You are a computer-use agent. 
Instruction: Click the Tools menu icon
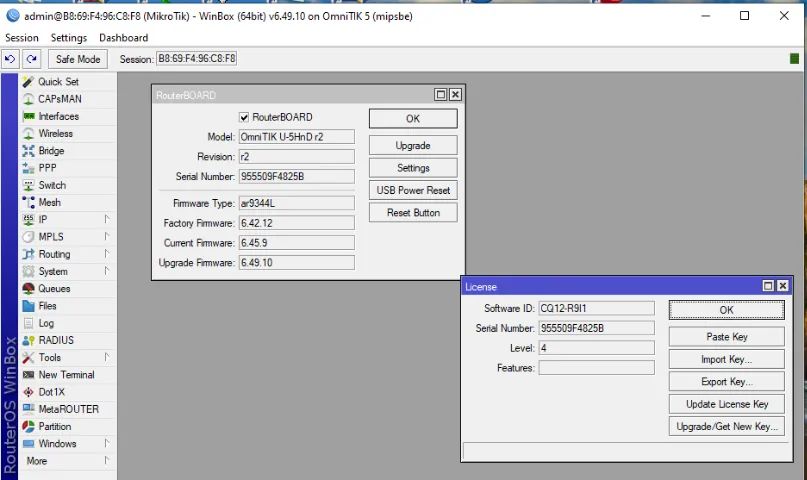click(x=28, y=358)
